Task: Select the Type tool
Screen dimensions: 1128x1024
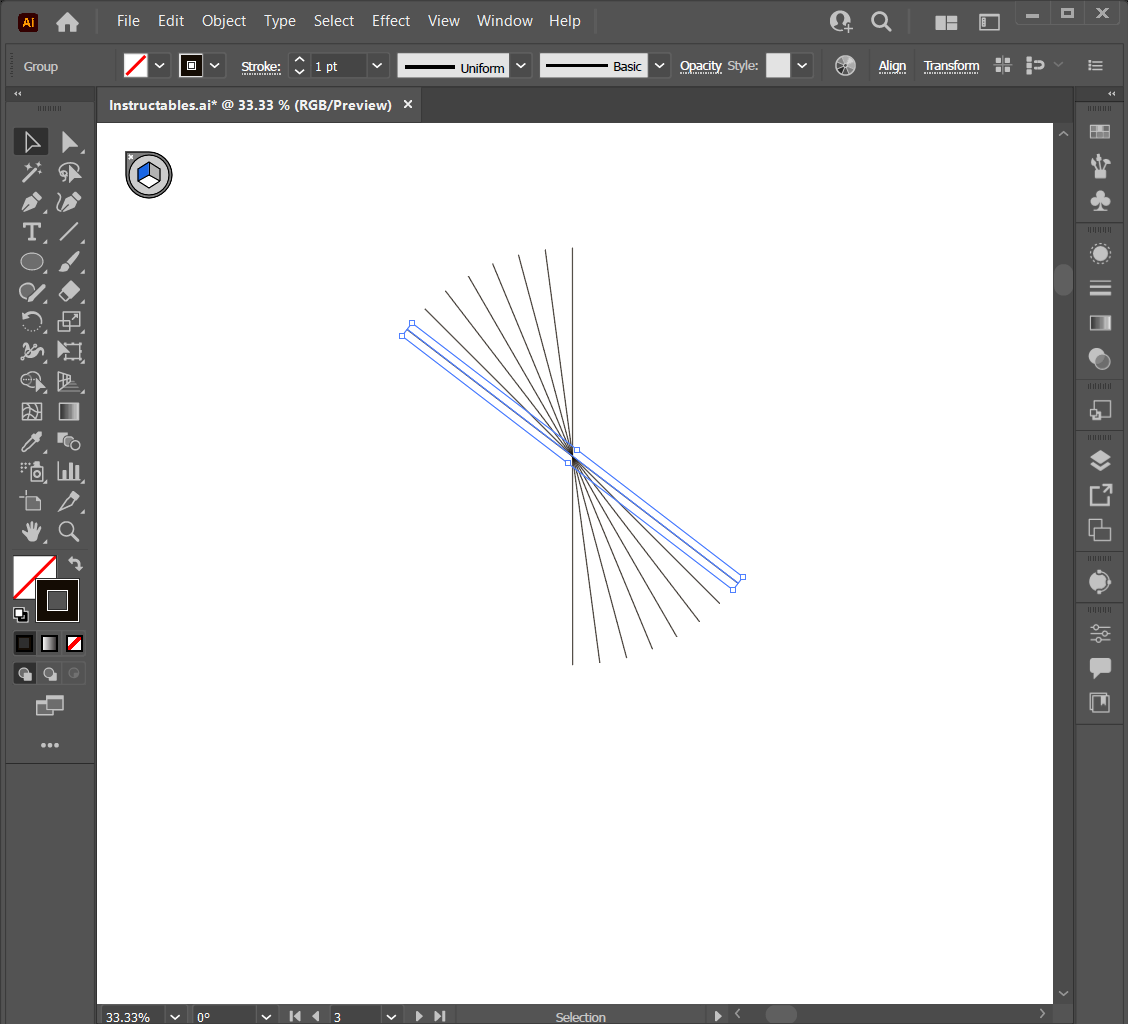Action: (x=31, y=232)
